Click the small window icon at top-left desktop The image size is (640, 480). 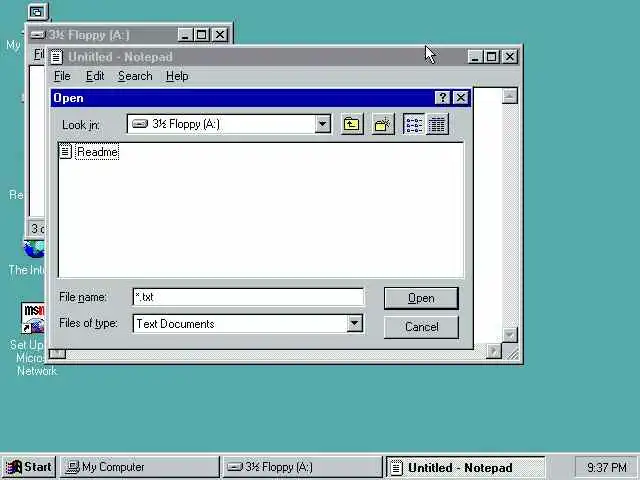click(x=38, y=12)
